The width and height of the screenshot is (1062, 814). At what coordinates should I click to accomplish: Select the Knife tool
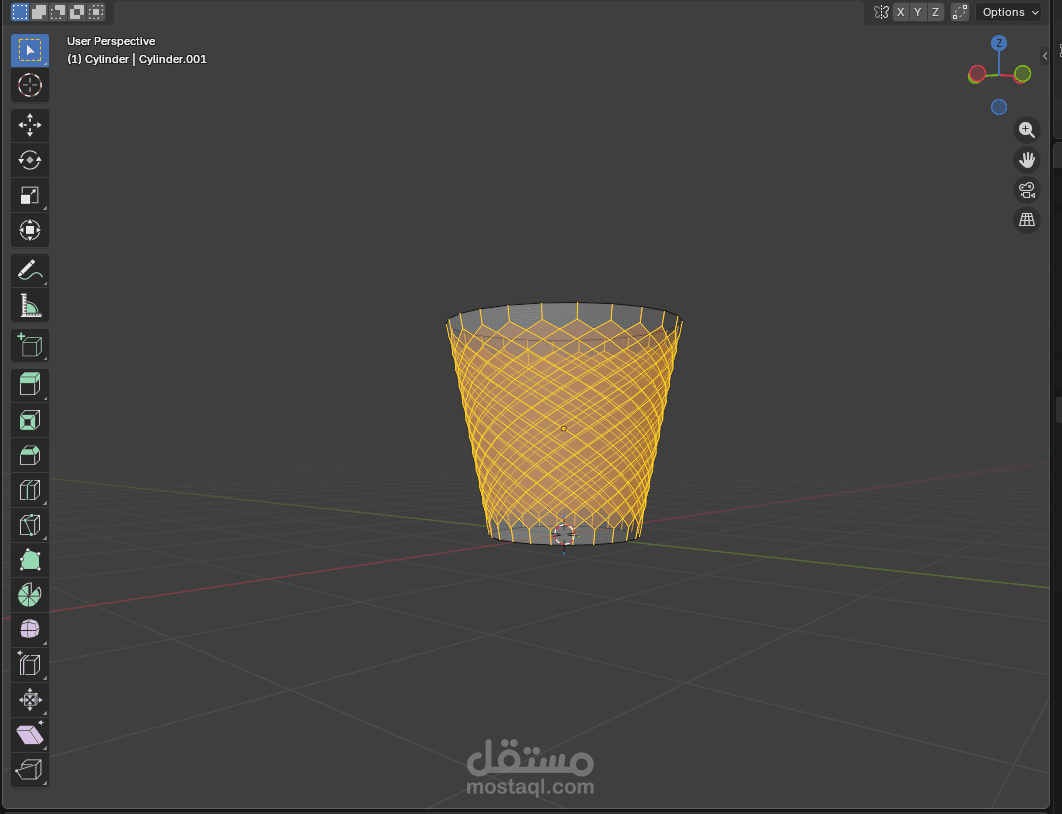(x=30, y=526)
